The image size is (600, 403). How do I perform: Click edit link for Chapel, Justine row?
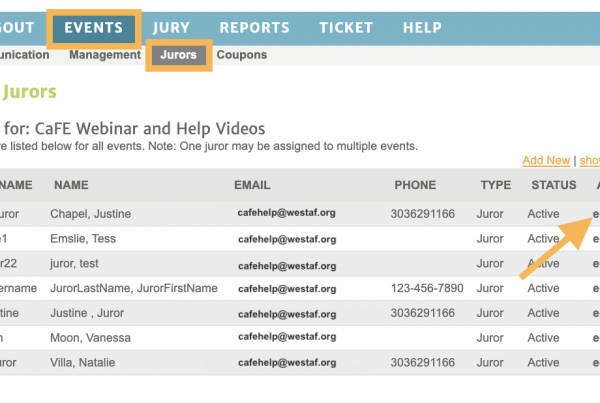point(596,214)
